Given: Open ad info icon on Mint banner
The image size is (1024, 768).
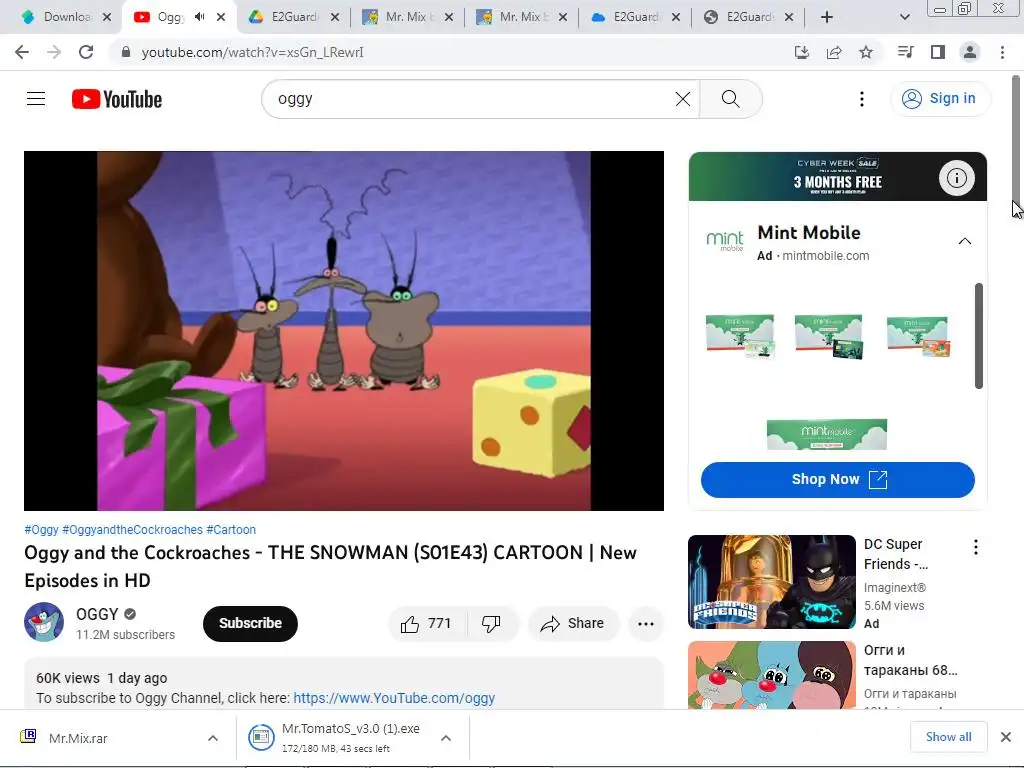Looking at the screenshot, I should coord(957,178).
